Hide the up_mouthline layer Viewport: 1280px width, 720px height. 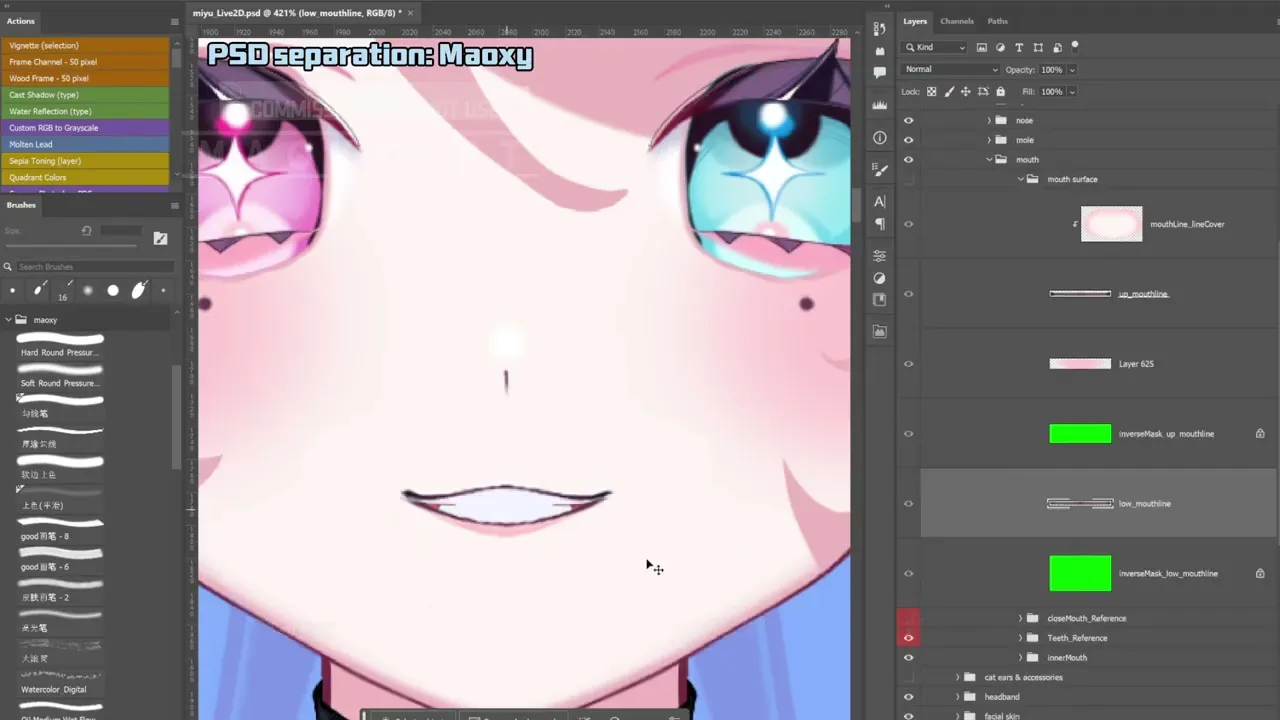[908, 294]
